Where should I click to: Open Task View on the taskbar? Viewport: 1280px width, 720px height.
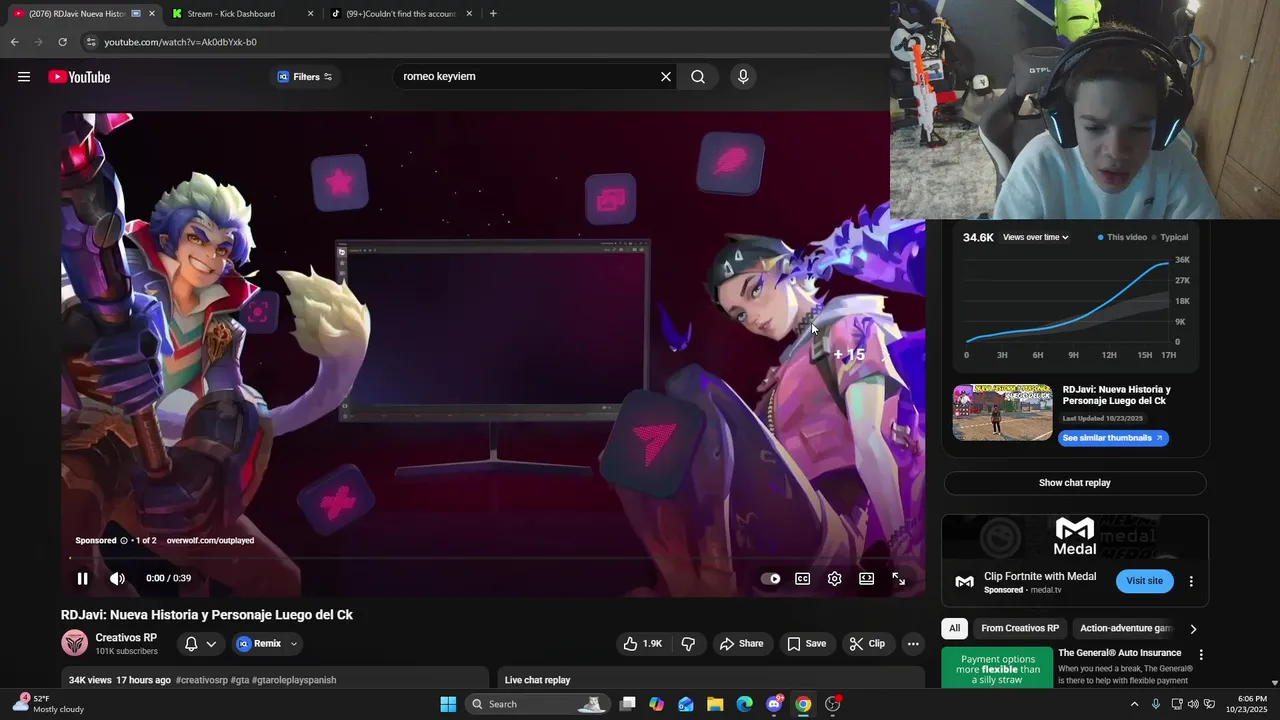(x=627, y=704)
